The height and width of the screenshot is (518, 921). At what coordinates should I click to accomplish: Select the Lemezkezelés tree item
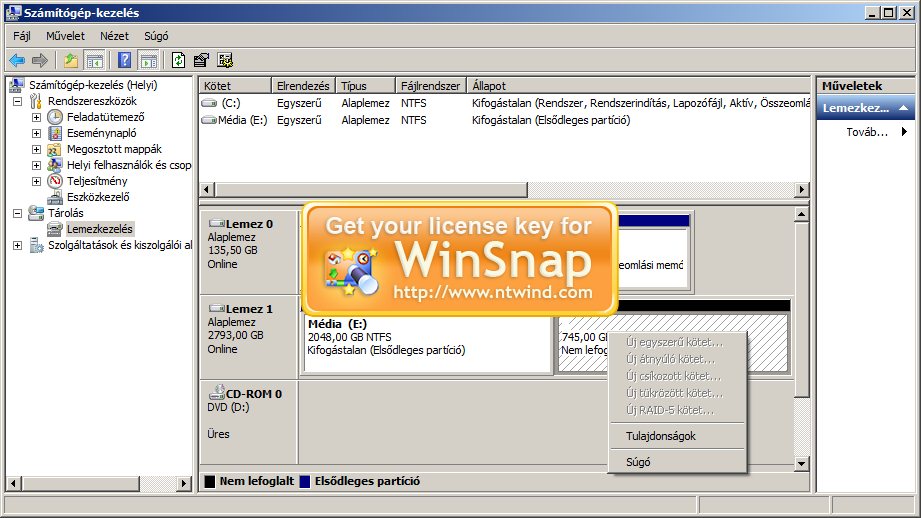[x=99, y=229]
